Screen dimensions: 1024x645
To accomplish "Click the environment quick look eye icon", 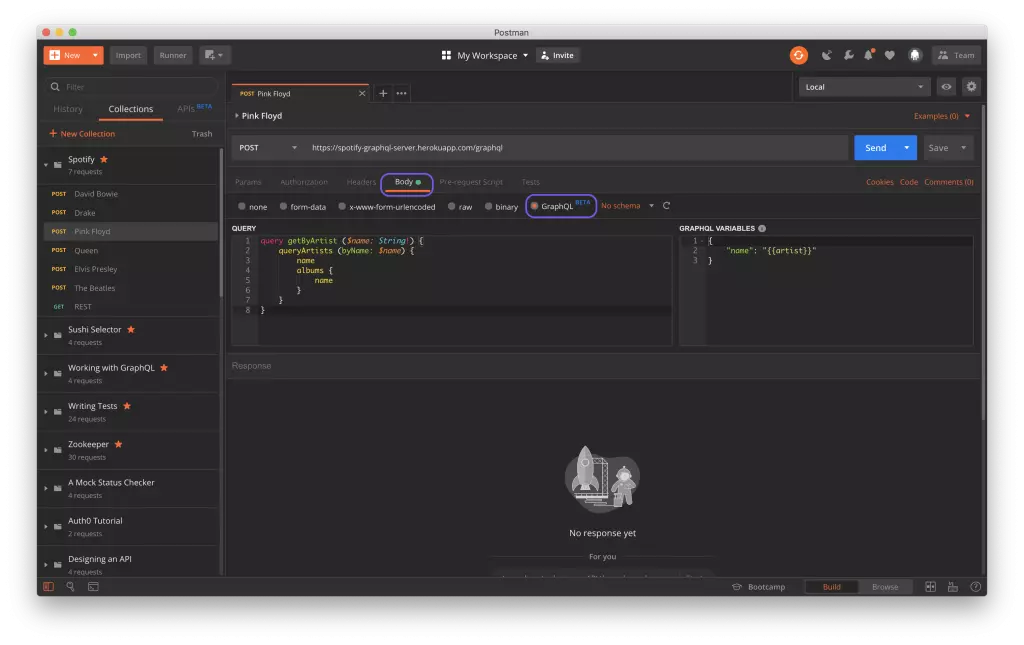I will (946, 87).
